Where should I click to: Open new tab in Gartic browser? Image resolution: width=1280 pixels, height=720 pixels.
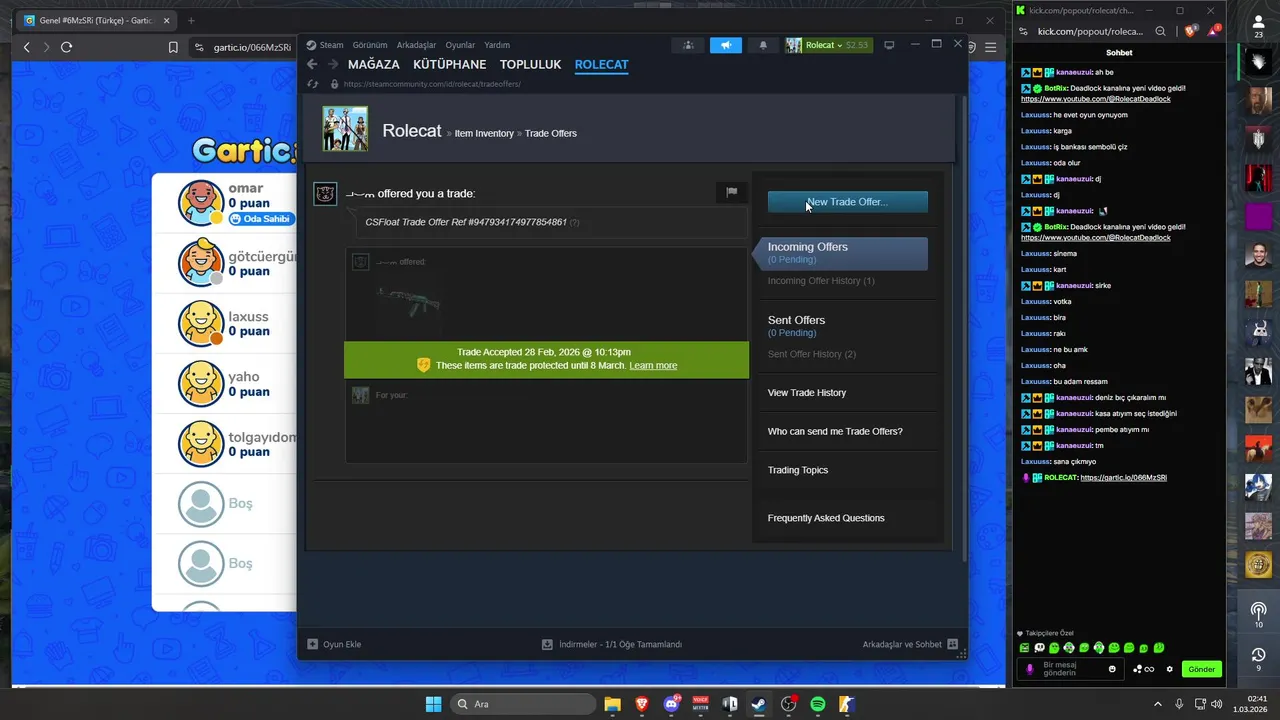(191, 20)
